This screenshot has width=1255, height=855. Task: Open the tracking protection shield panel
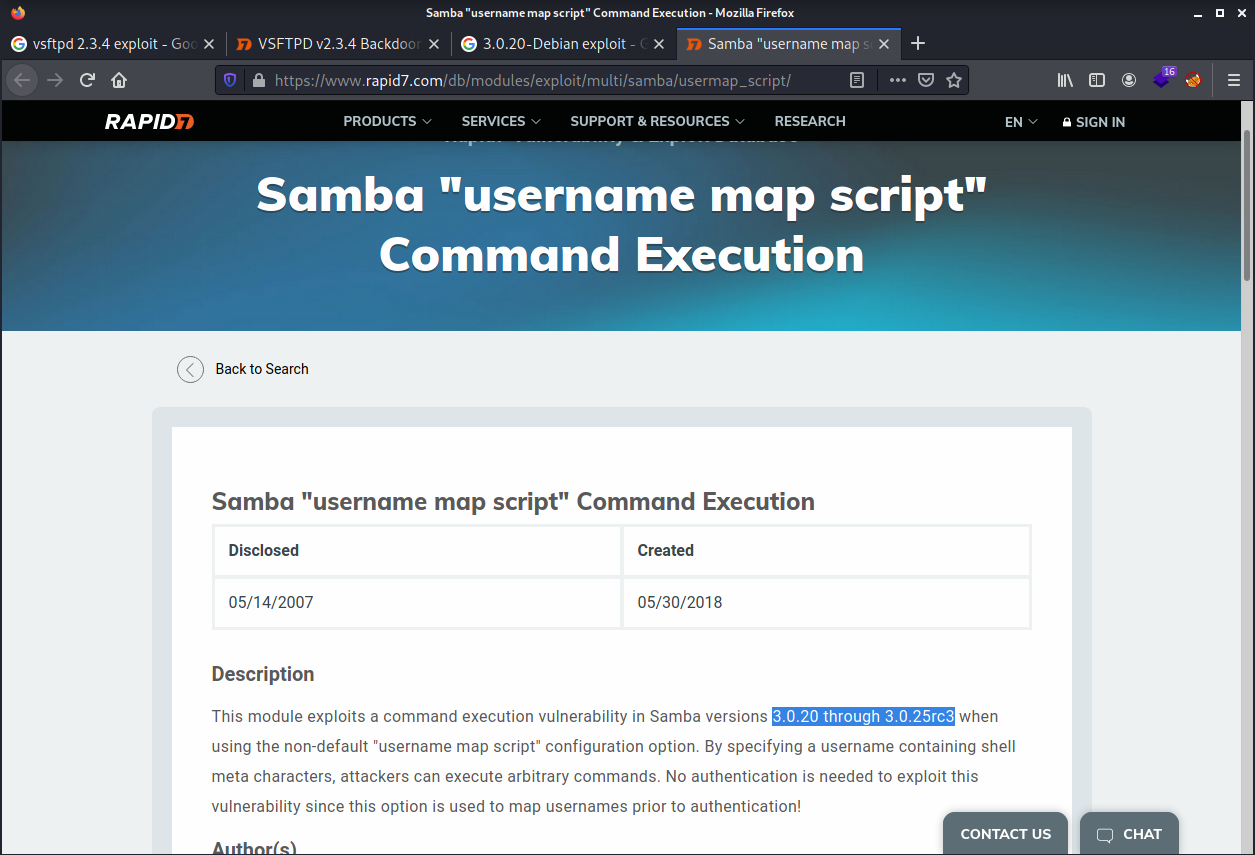click(230, 80)
